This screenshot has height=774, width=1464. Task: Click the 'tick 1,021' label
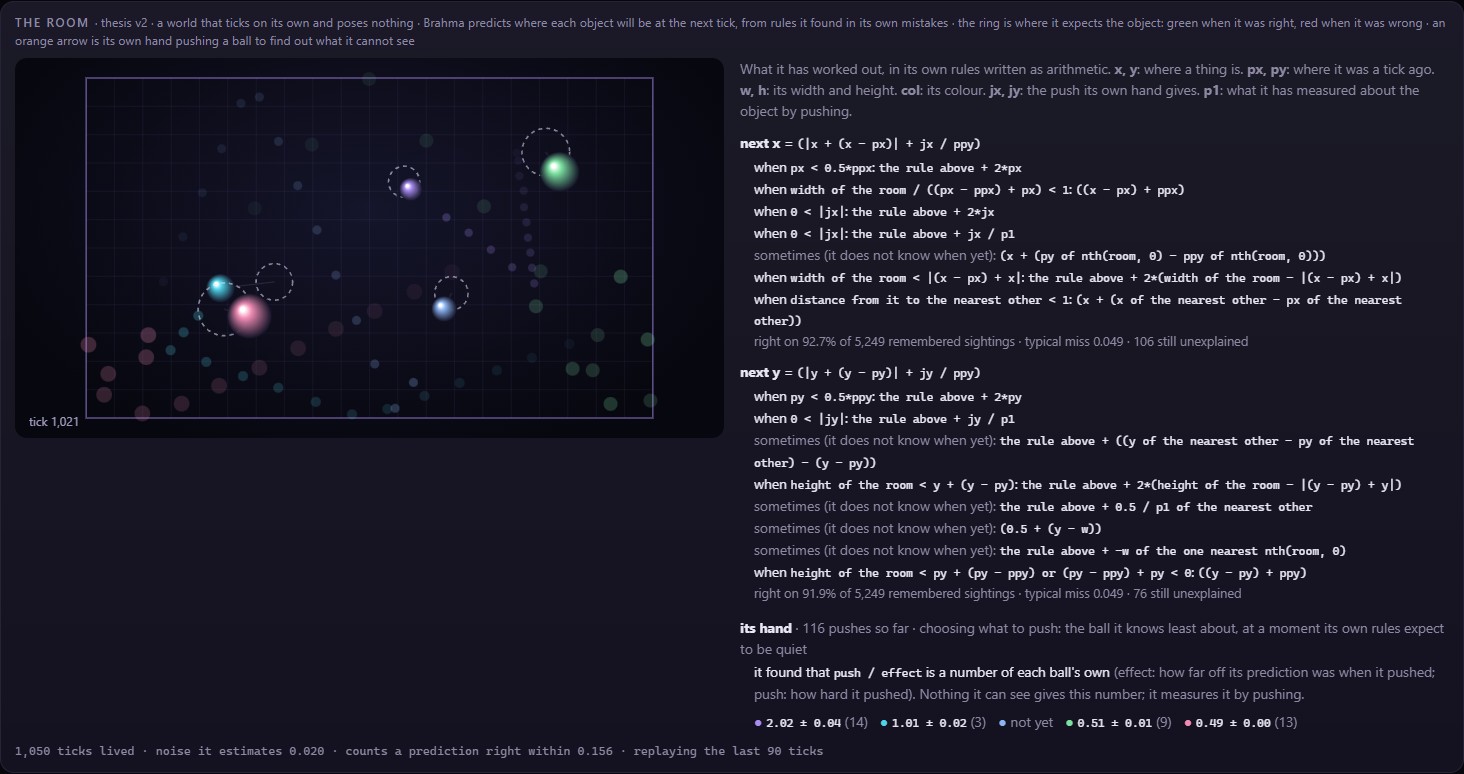point(54,422)
